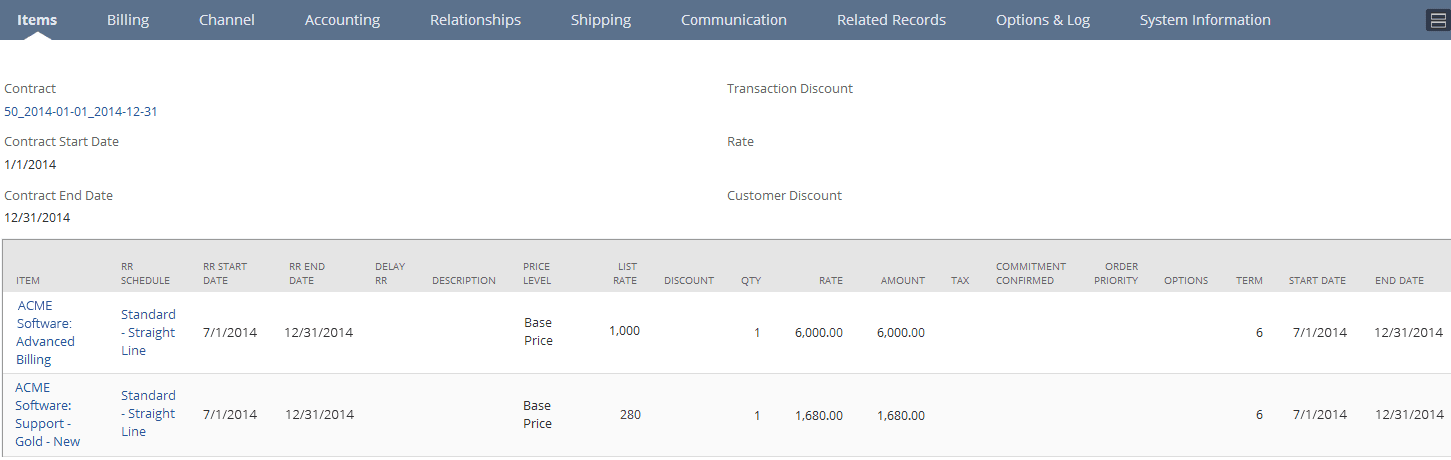This screenshot has height=460, width=1451.
Task: Open the System Information tab
Action: pos(1205,20)
